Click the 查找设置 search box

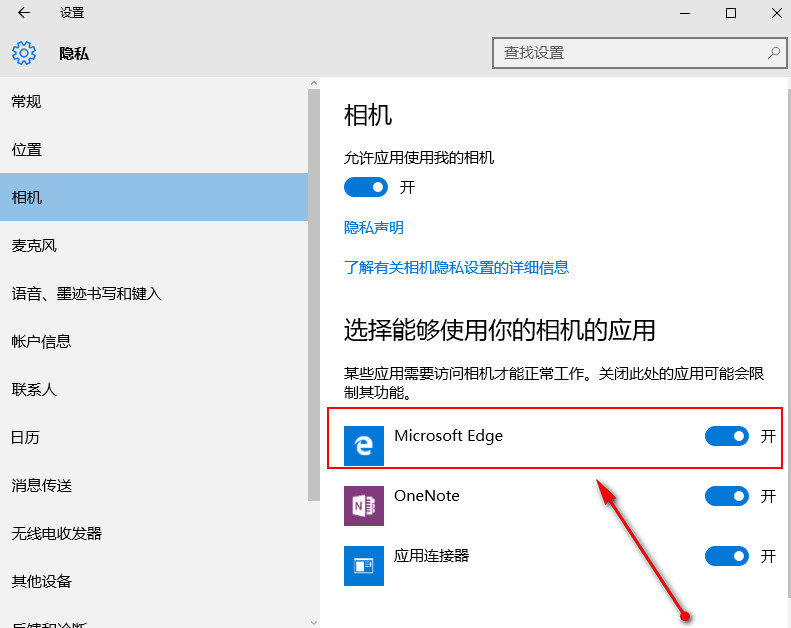[x=630, y=52]
